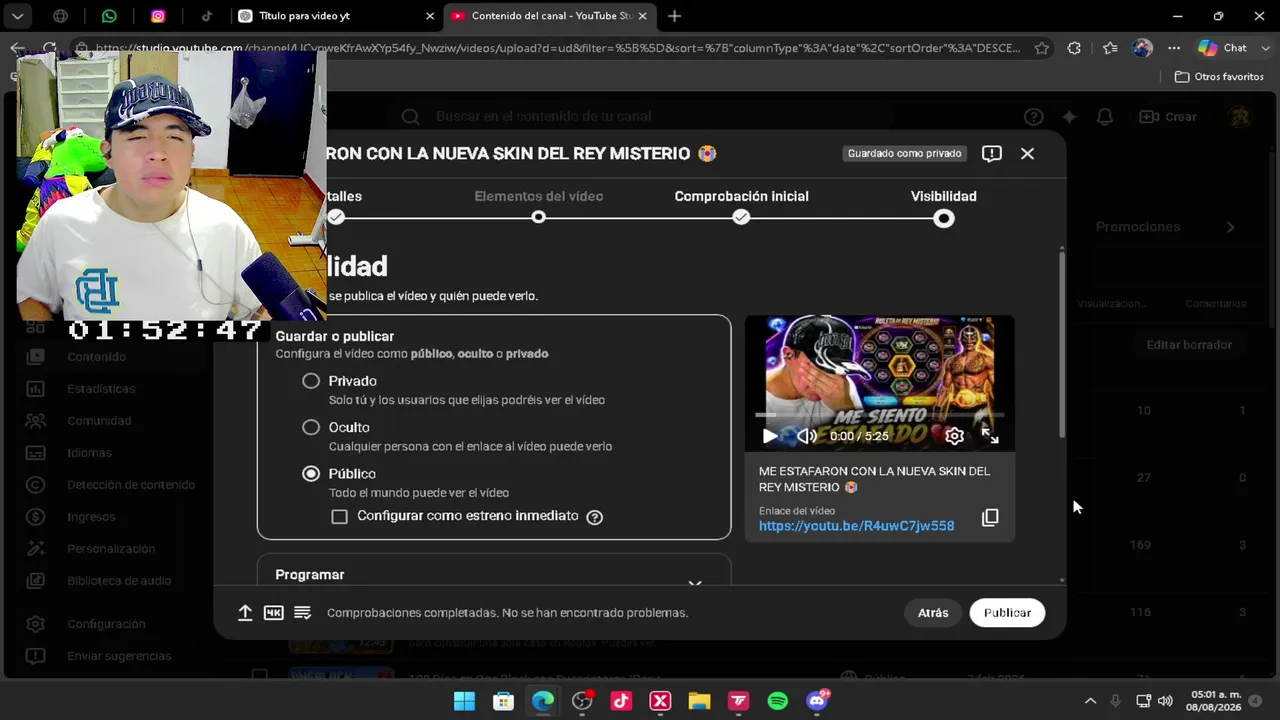Open Personalización in the Studio sidebar
This screenshot has height=720, width=1280.
pos(111,549)
